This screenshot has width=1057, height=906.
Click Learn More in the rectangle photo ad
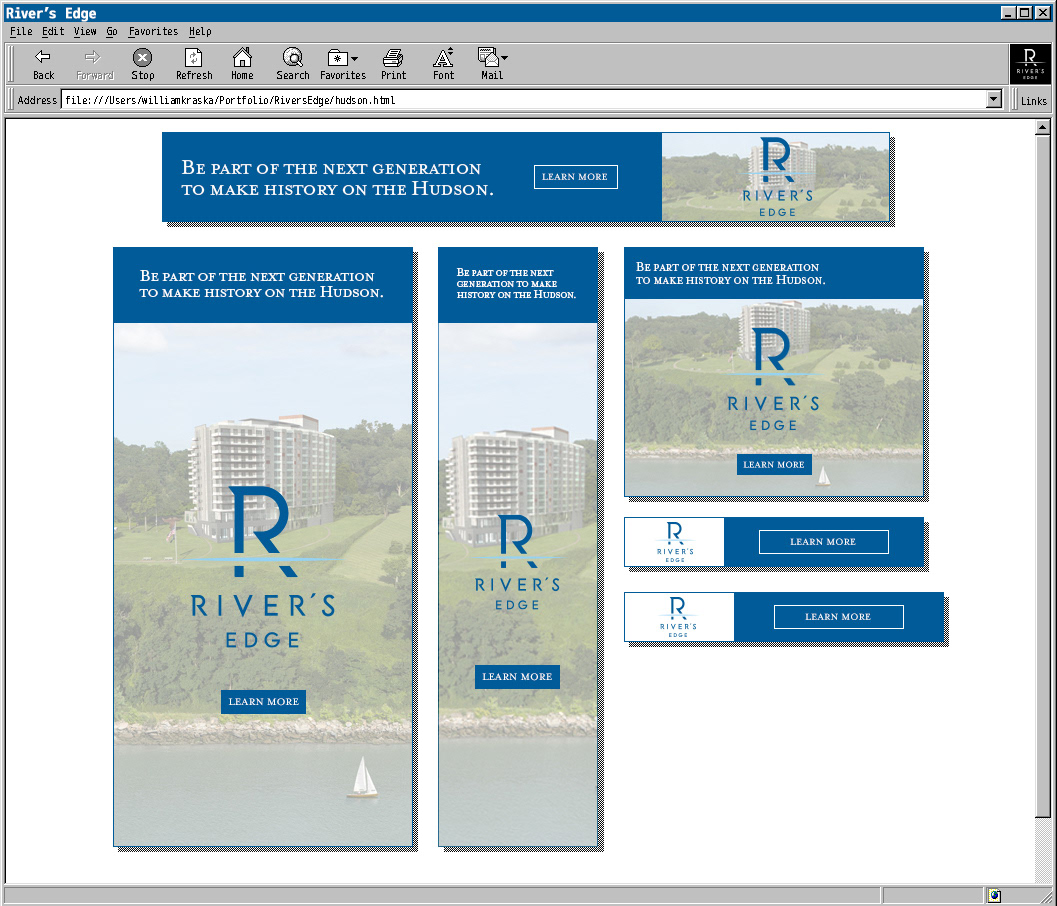pyautogui.click(x=774, y=464)
